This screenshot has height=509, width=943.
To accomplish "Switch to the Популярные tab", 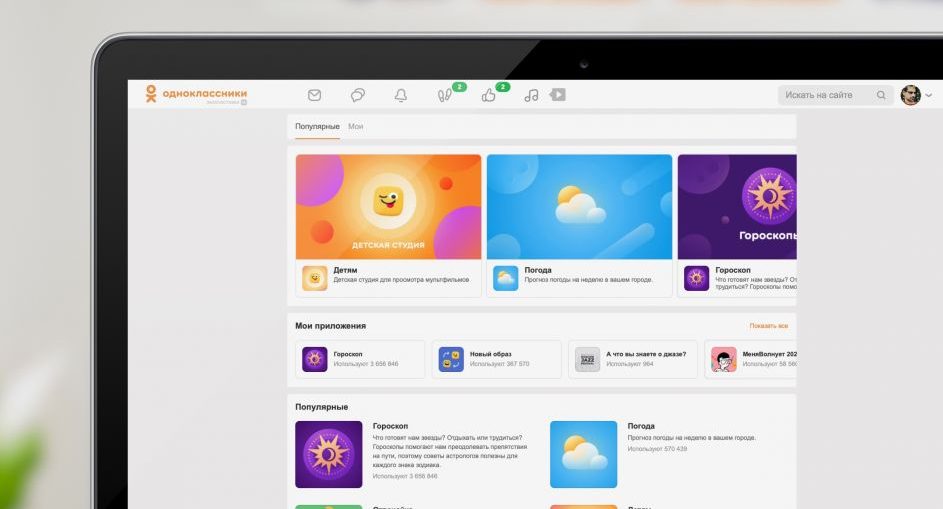I will [x=317, y=126].
